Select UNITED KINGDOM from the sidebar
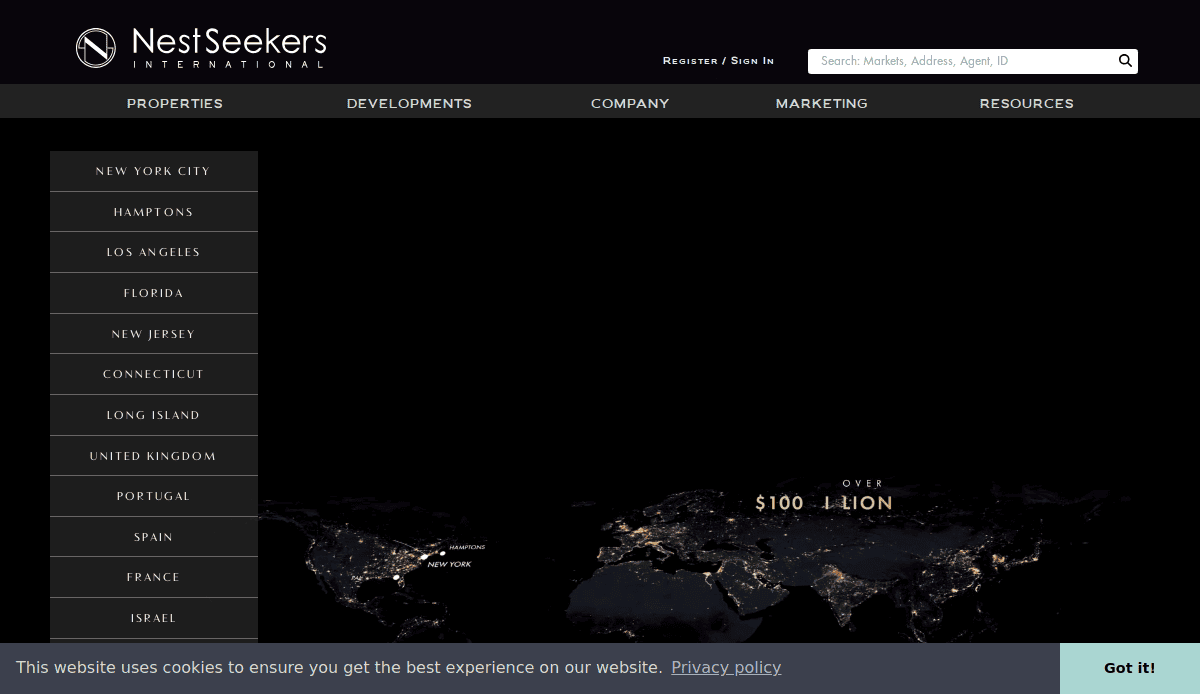Image resolution: width=1200 pixels, height=694 pixels. point(153,455)
